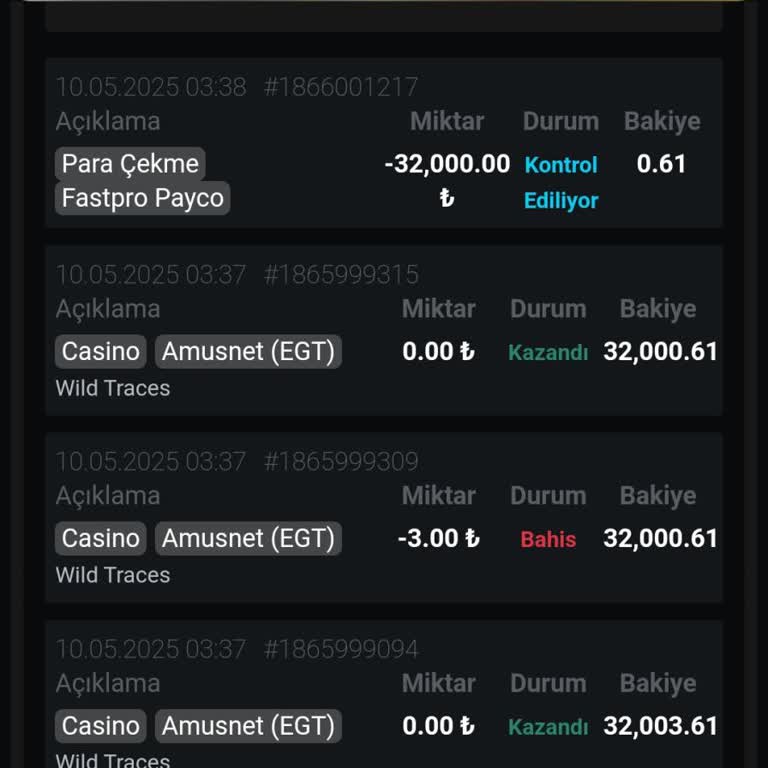
Task: Open transaction ID #1865999315
Action: [x=341, y=274]
